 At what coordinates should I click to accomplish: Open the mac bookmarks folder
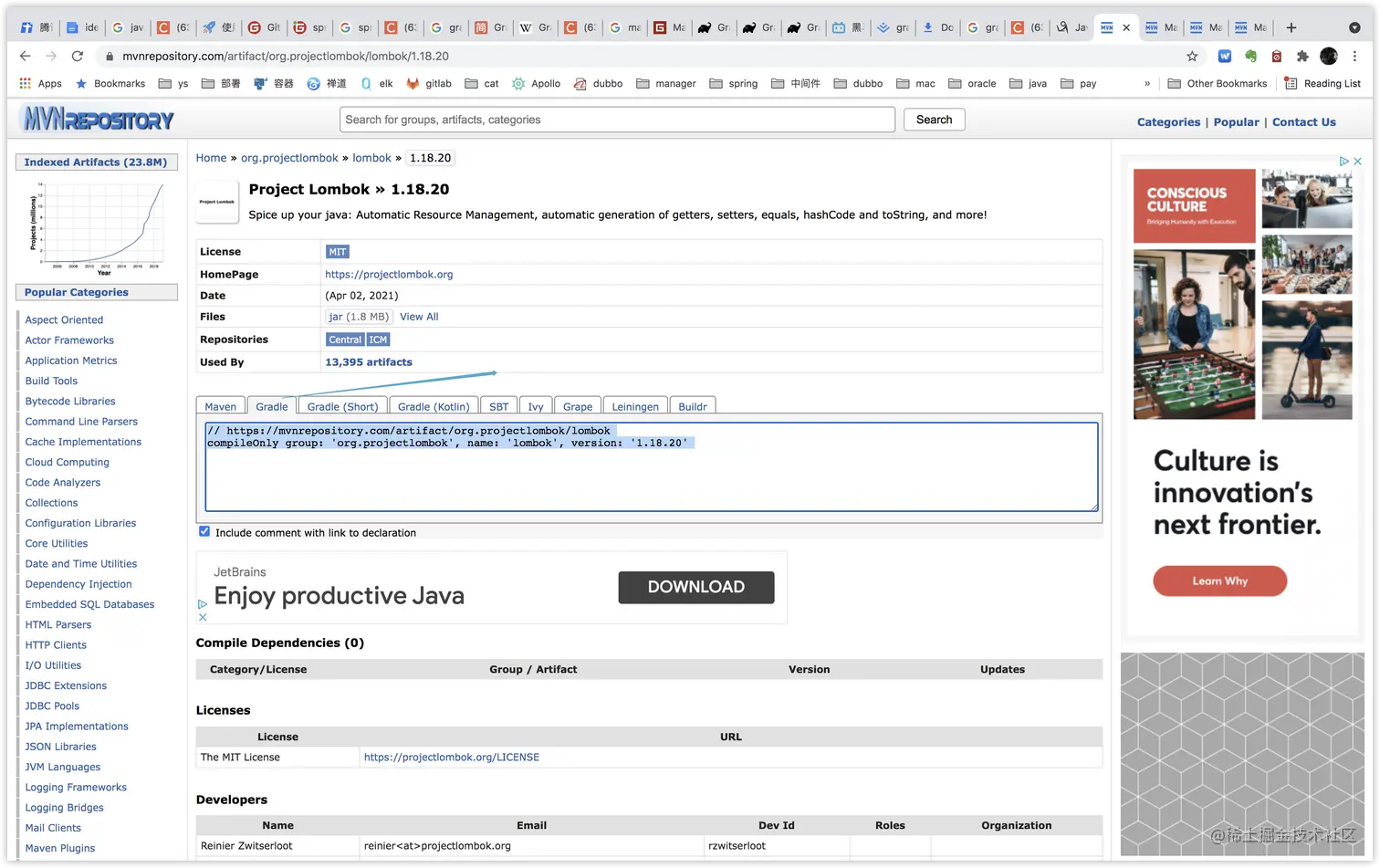(x=915, y=83)
